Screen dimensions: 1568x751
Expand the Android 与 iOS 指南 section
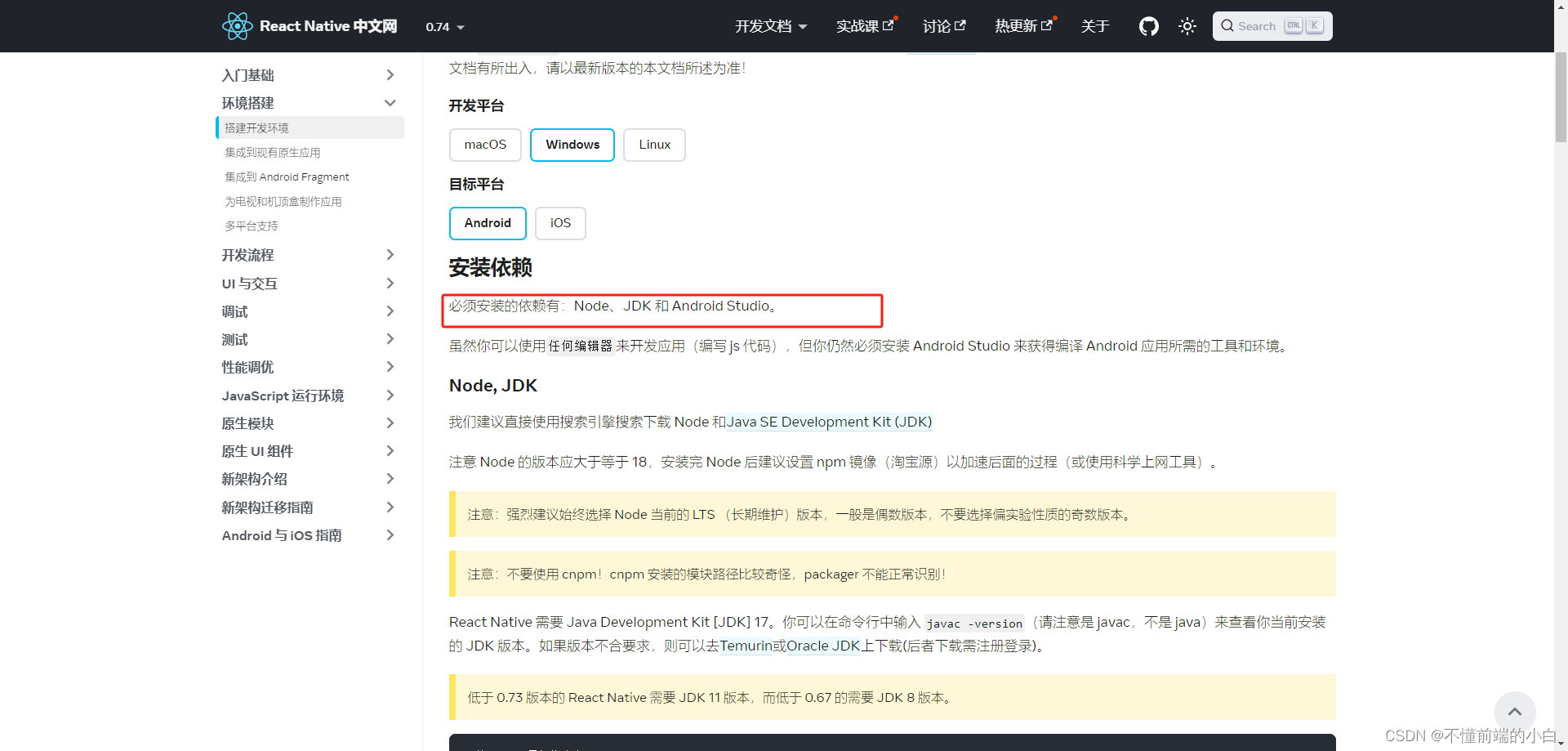click(309, 535)
